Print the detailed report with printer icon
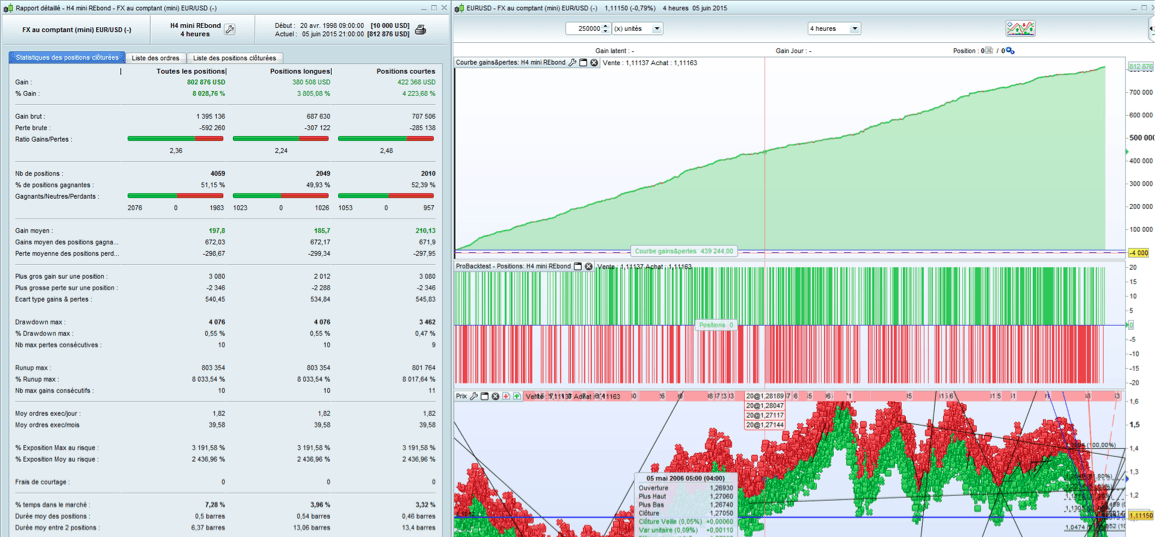This screenshot has width=1162, height=537. click(420, 30)
